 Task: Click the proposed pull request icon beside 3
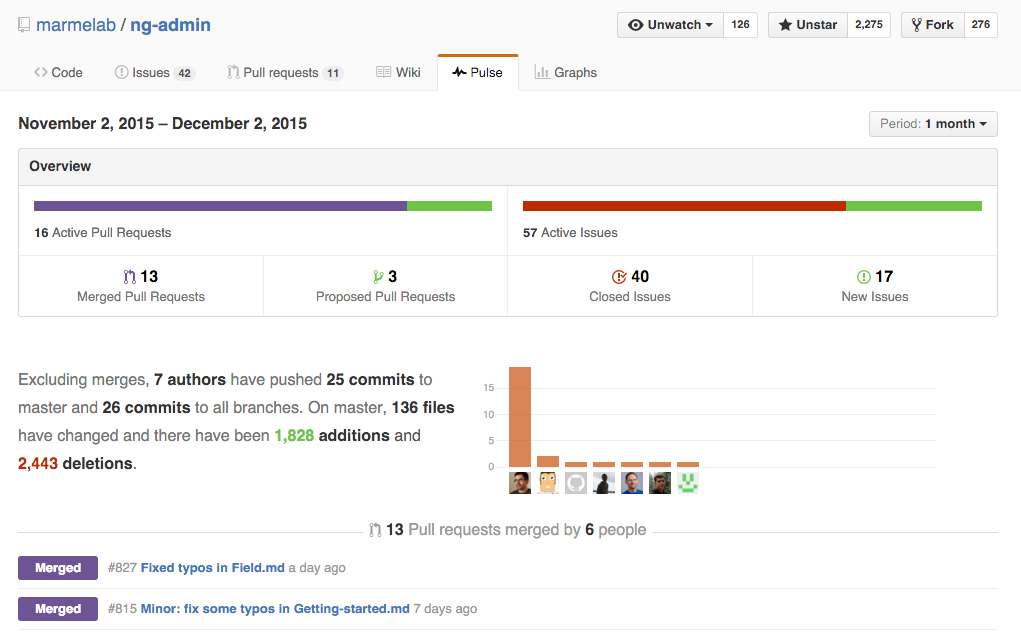(x=378, y=277)
